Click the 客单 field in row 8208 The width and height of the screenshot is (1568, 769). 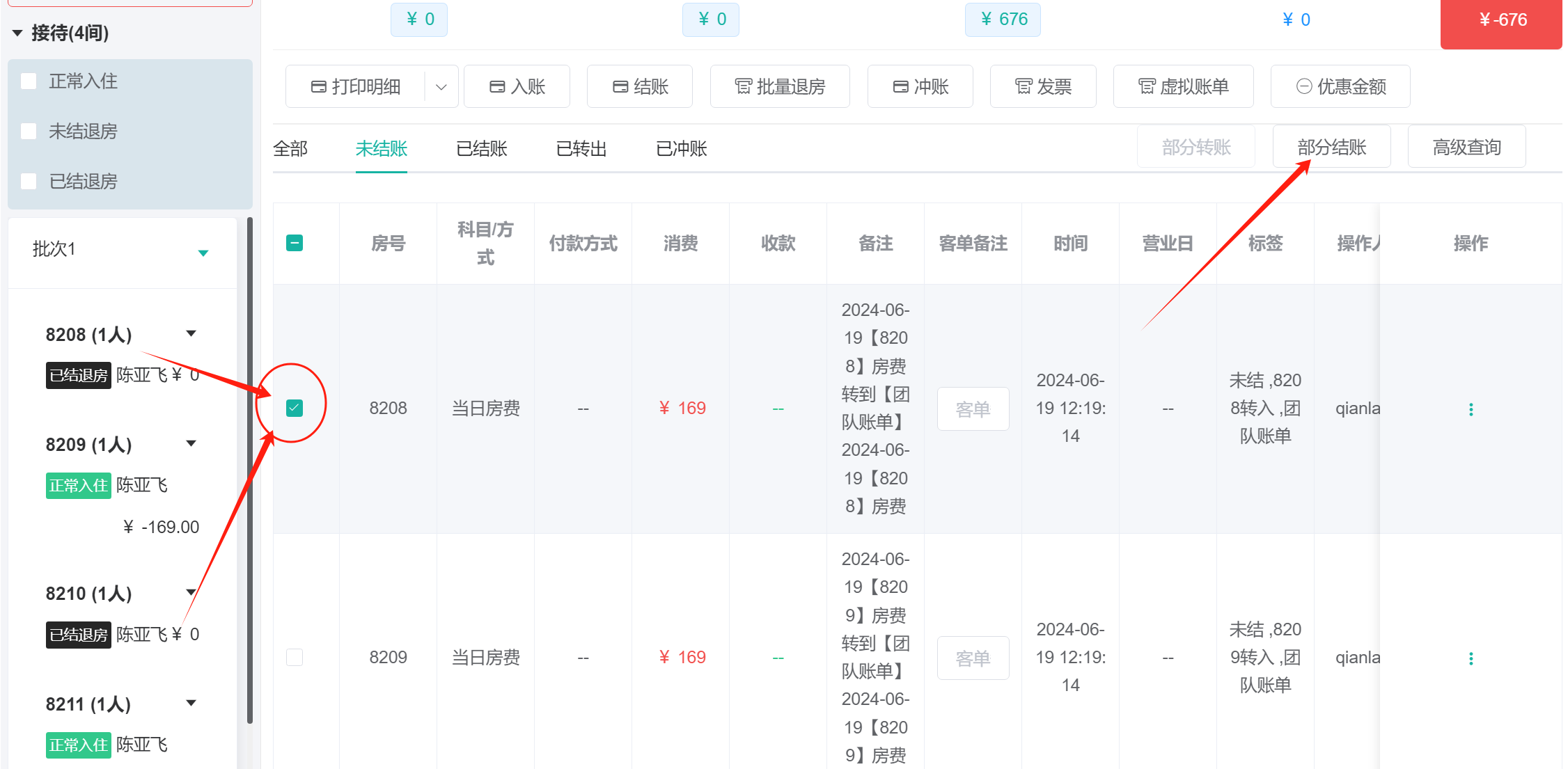[x=973, y=409]
